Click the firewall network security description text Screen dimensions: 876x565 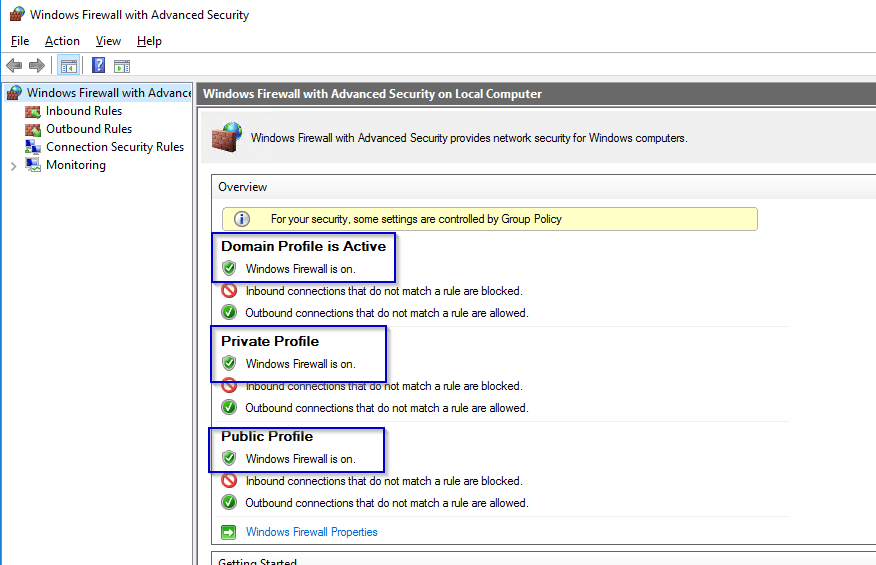click(469, 138)
